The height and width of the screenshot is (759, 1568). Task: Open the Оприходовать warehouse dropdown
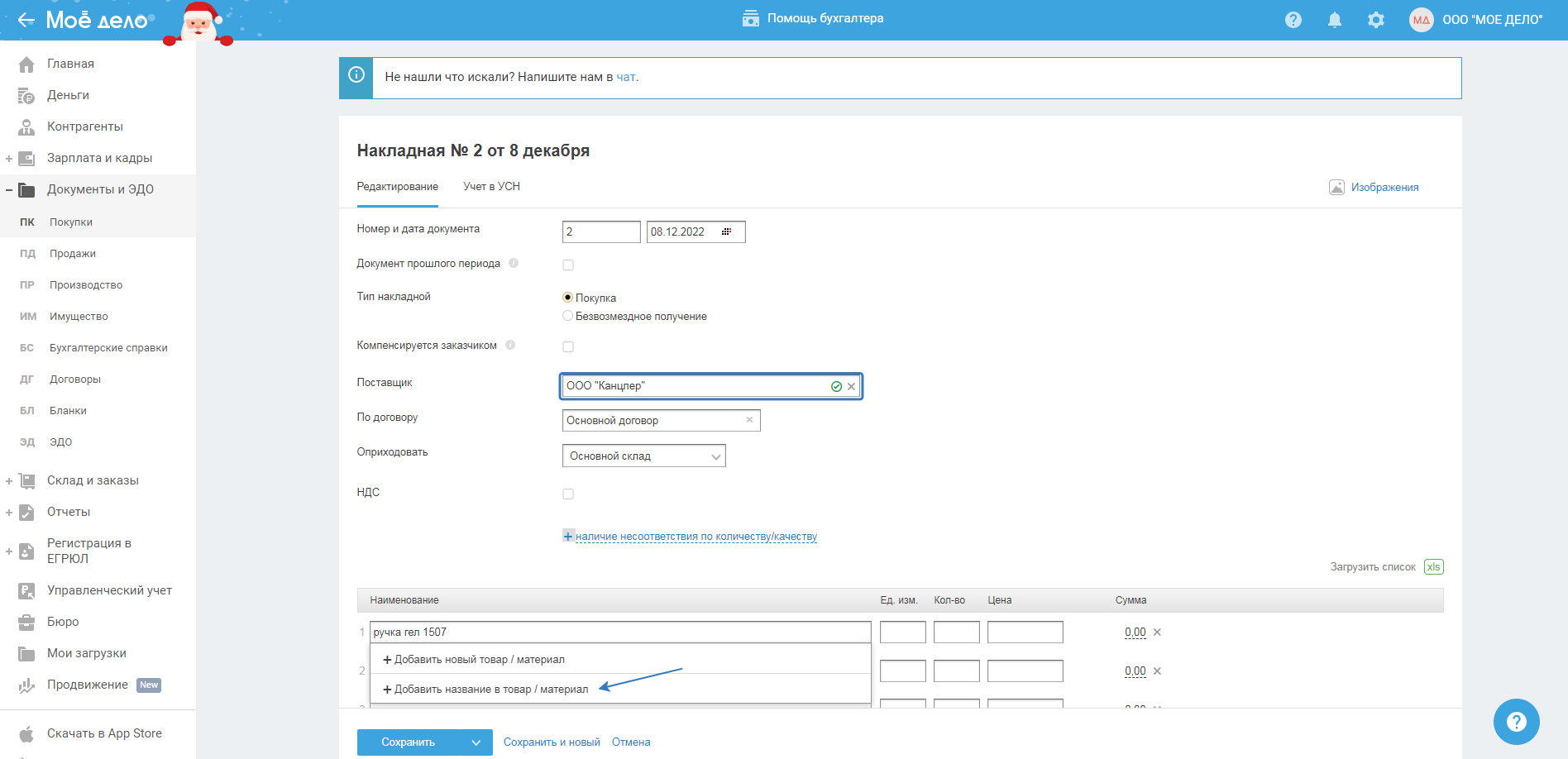click(643, 456)
